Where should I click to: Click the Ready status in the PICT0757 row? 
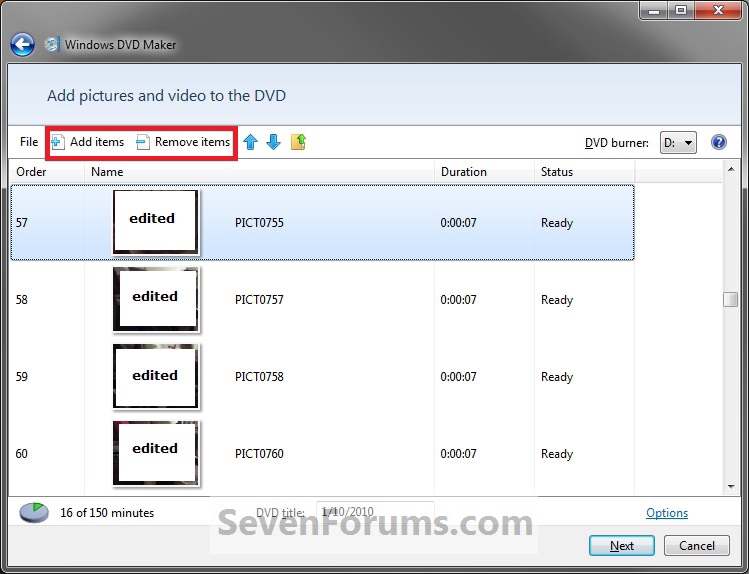coord(556,300)
